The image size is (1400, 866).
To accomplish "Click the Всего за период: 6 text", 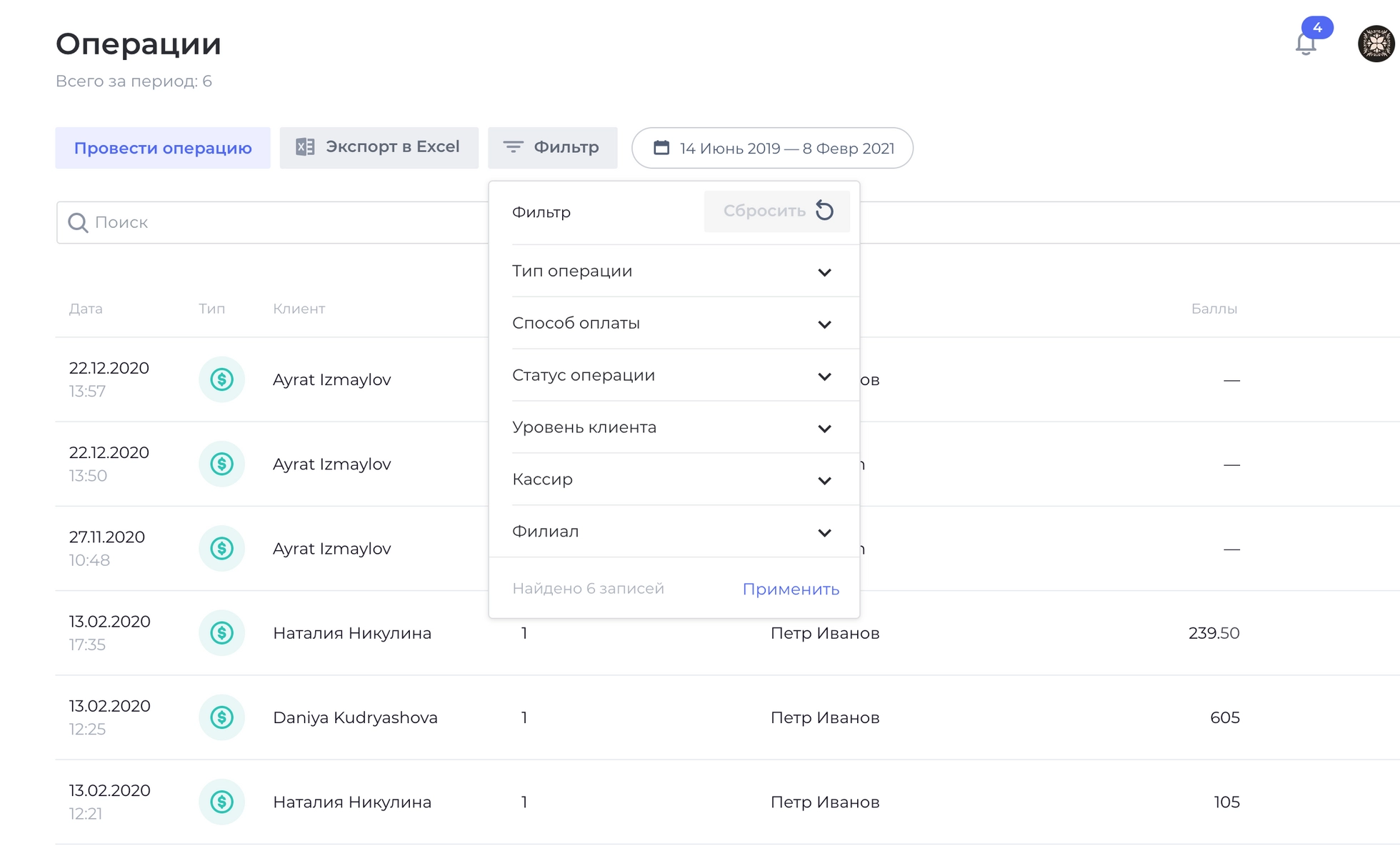I will click(134, 81).
